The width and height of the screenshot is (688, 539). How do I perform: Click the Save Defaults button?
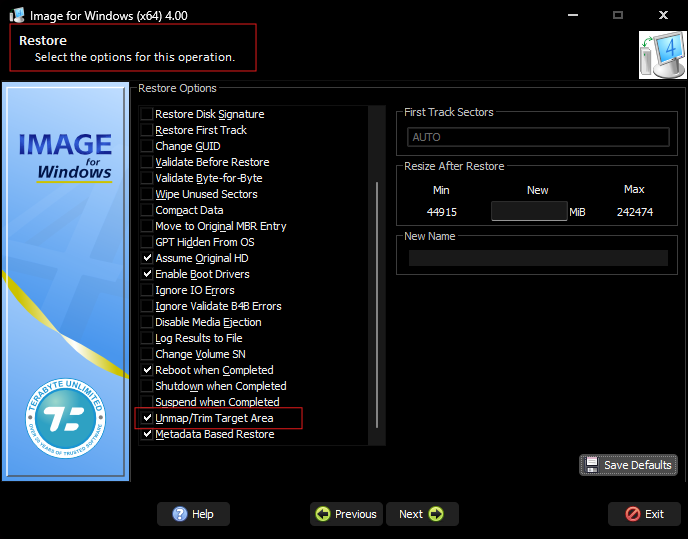[628, 465]
